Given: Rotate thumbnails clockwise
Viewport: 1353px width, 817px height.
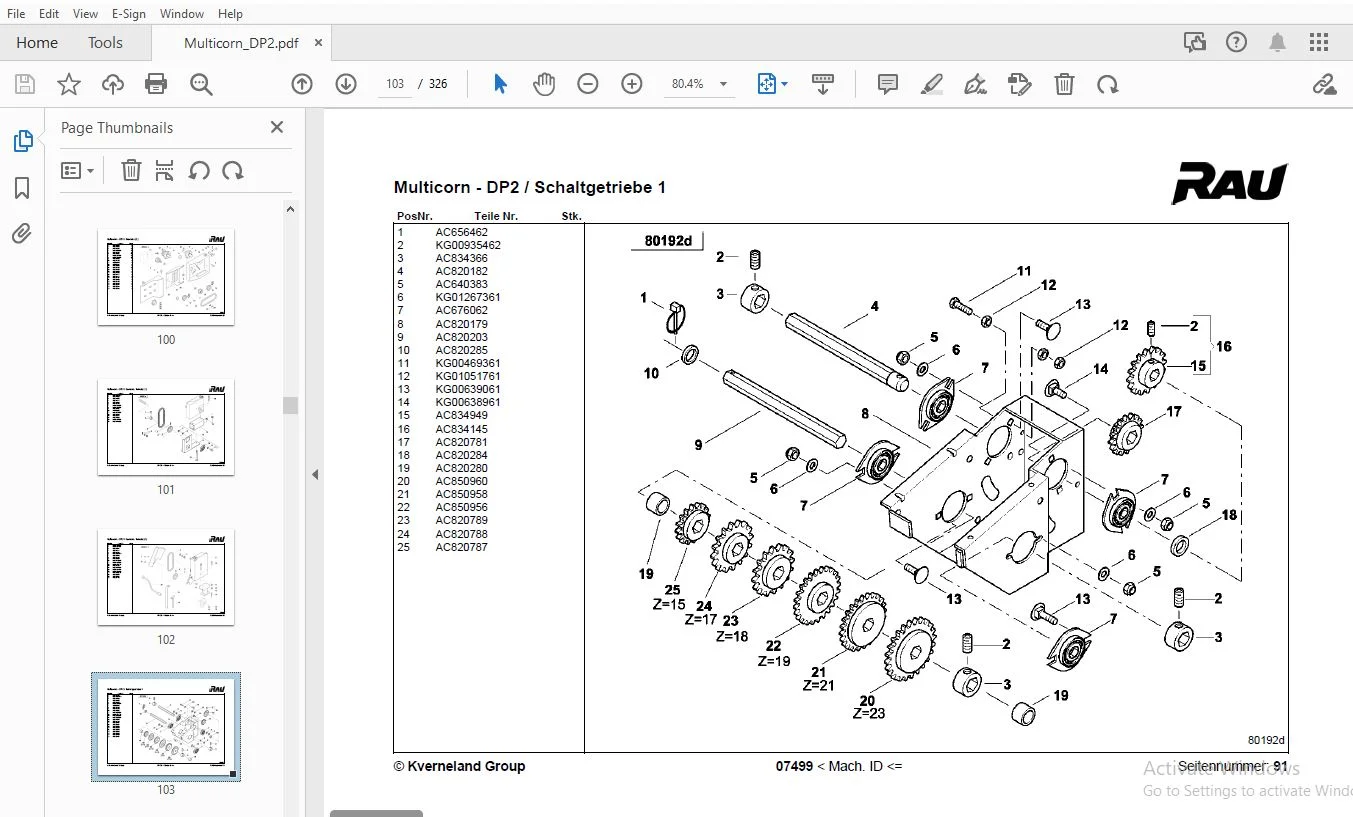Looking at the screenshot, I should click(233, 170).
